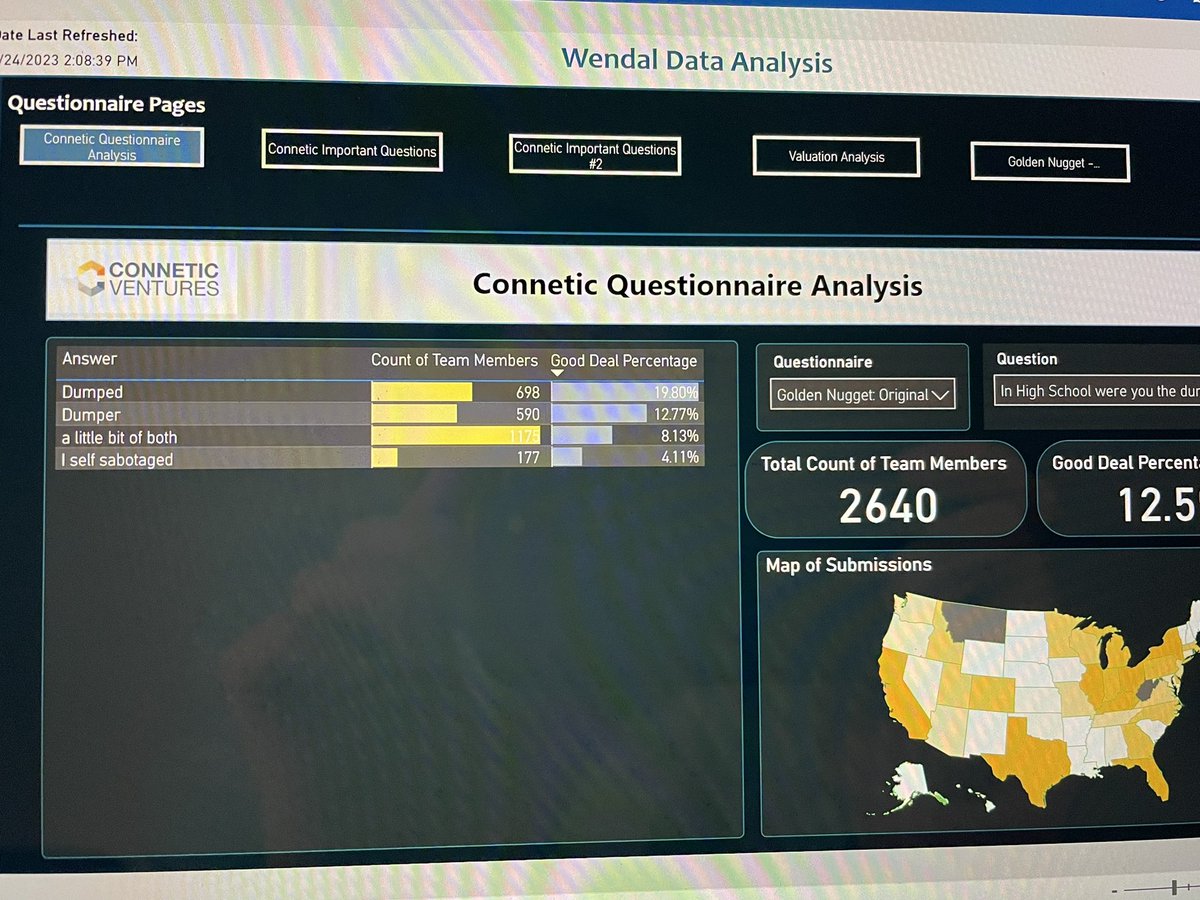The width and height of the screenshot is (1200, 900).
Task: Click the 12.77% good deal value
Action: (x=677, y=414)
